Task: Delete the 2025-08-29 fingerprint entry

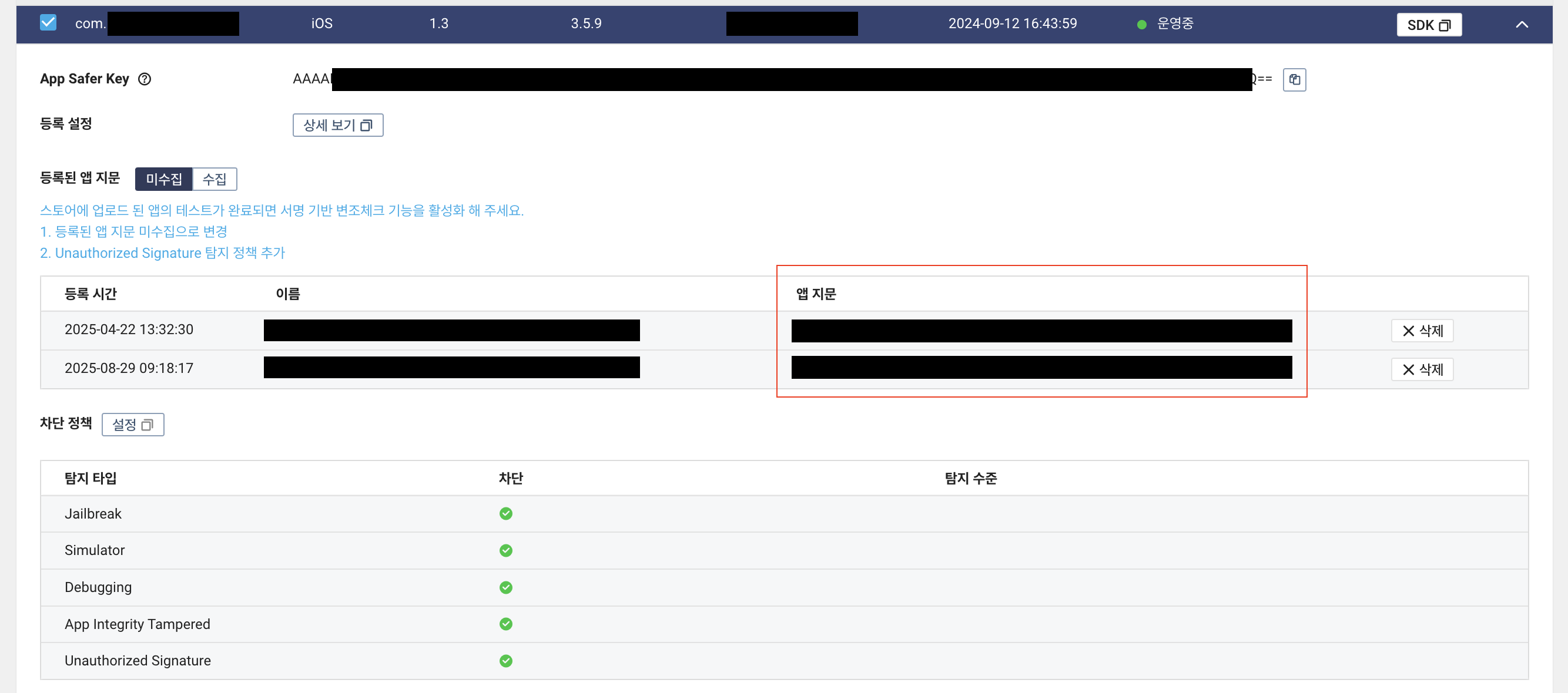Action: click(1421, 369)
